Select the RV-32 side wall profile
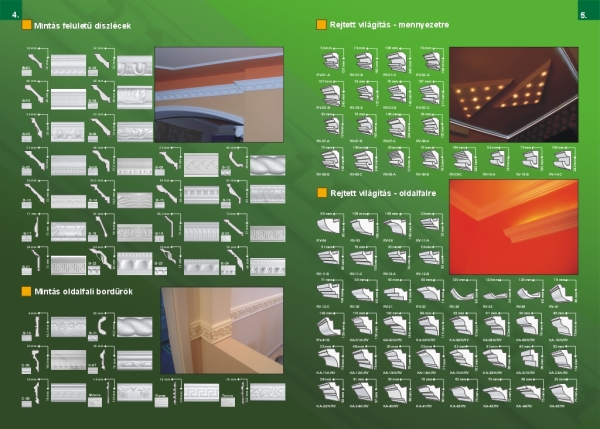Screen dimensions: 600x429 tap(430, 293)
